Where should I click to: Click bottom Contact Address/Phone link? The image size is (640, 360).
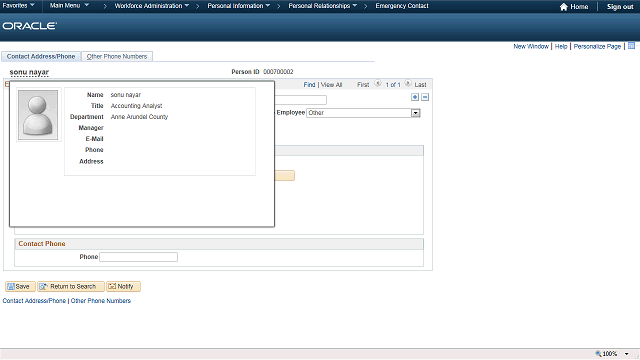pos(34,301)
